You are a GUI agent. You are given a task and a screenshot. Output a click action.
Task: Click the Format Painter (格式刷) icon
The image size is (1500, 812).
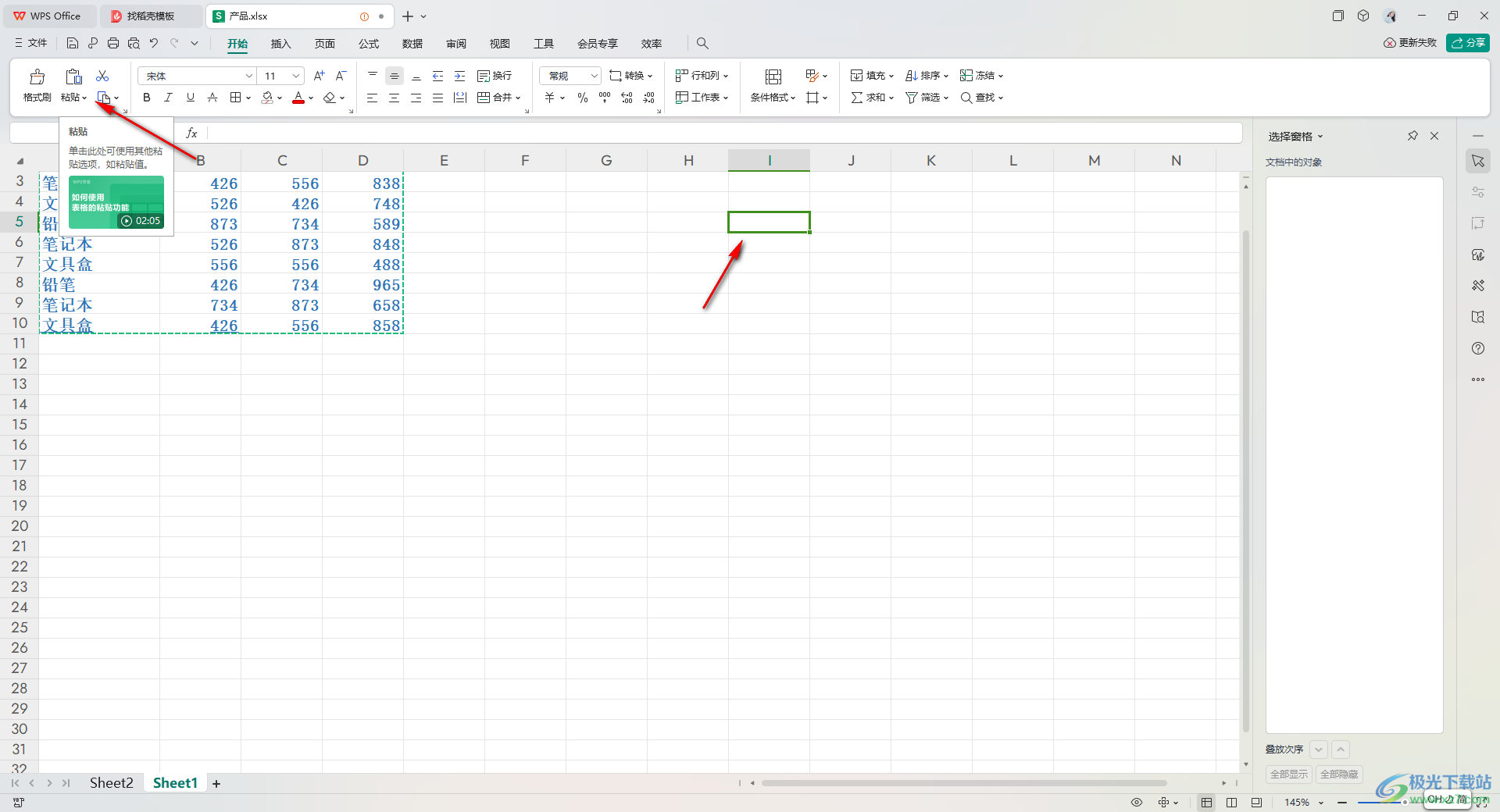(x=37, y=77)
